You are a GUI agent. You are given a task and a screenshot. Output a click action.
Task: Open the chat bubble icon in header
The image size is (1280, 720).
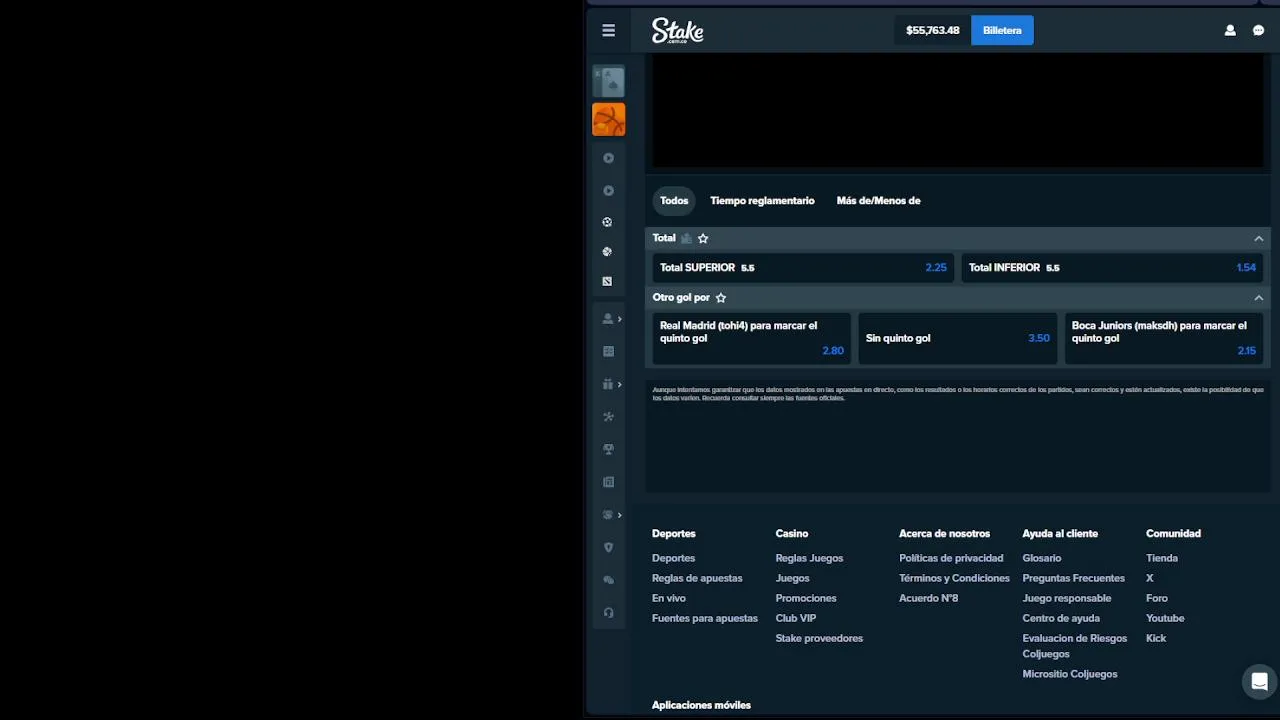coord(1259,30)
